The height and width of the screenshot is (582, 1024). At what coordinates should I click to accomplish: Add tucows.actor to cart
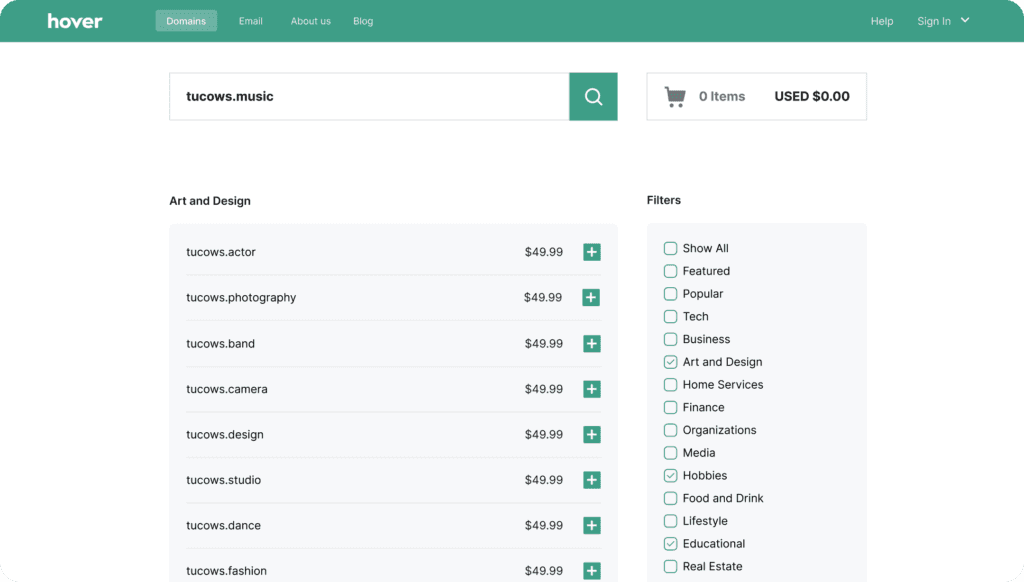click(x=592, y=252)
